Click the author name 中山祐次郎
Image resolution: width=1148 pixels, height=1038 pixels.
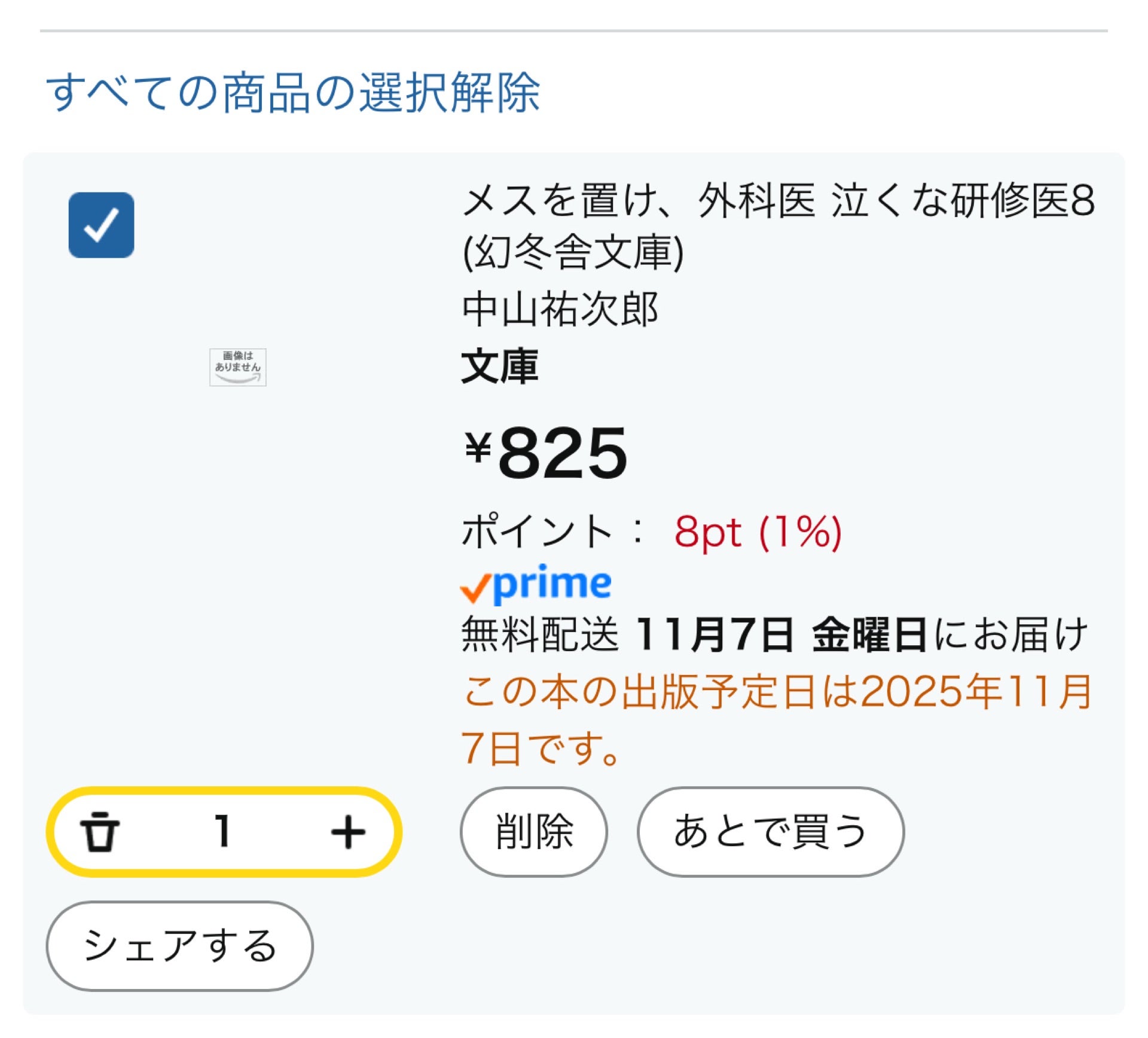pos(560,309)
